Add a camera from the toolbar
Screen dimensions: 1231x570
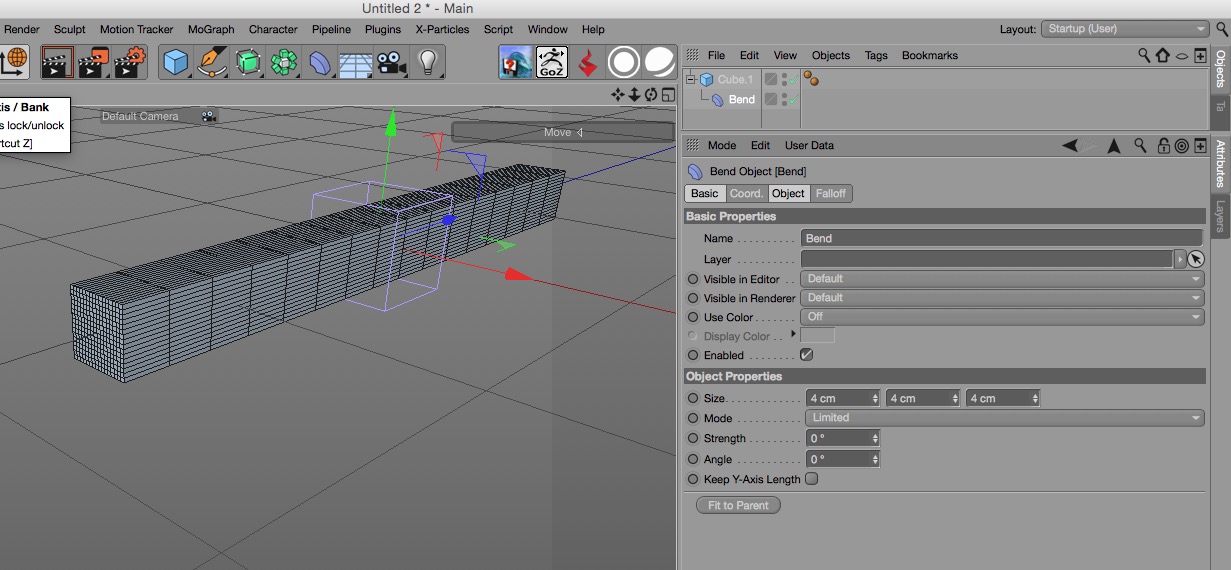click(x=392, y=63)
